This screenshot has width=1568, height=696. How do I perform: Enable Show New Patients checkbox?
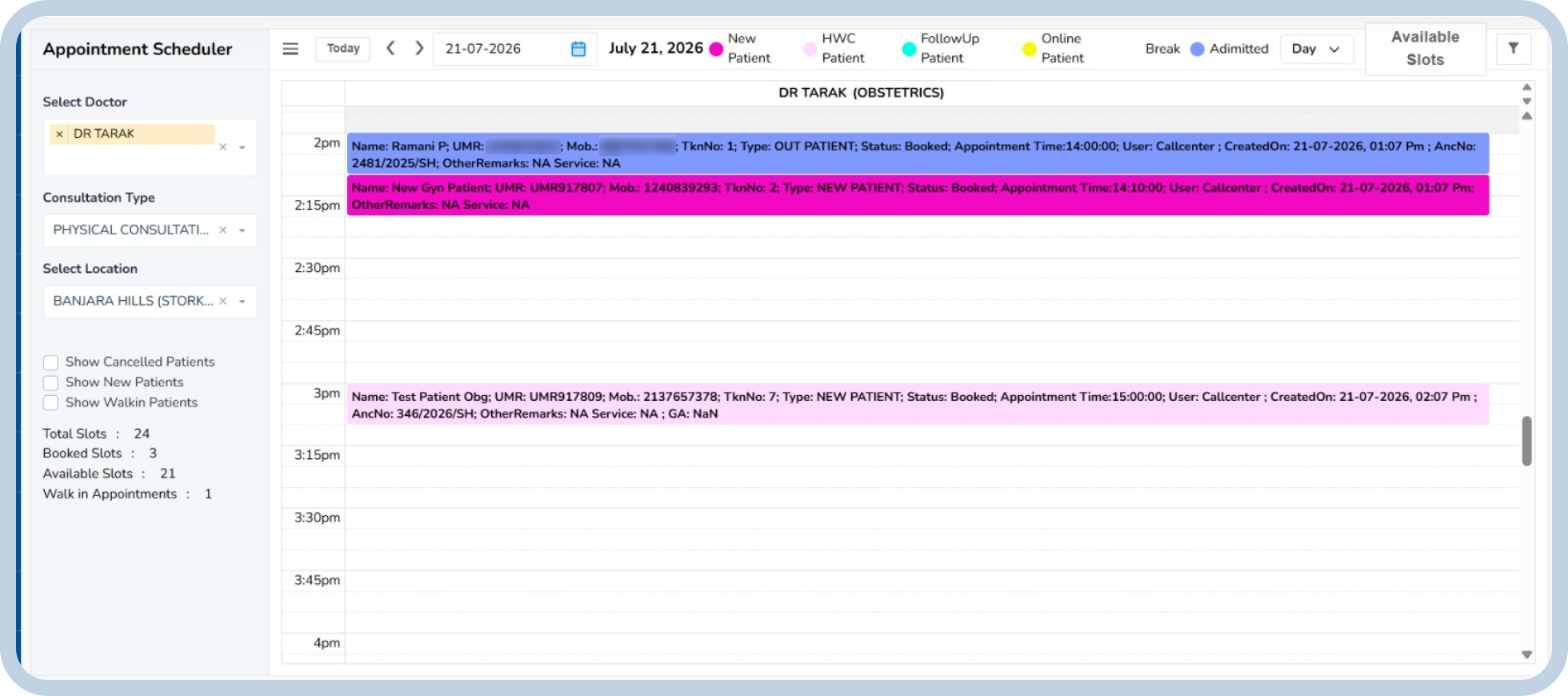[x=51, y=382]
